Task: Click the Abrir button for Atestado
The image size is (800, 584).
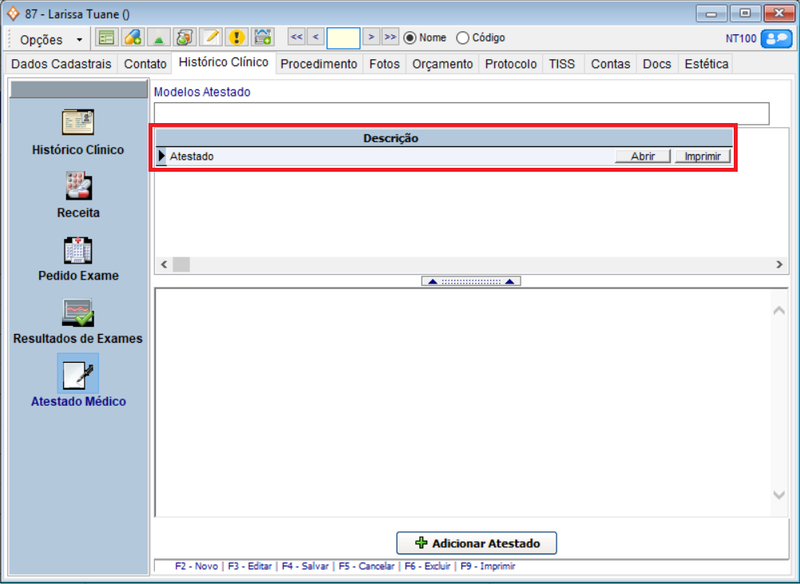Action: (642, 156)
